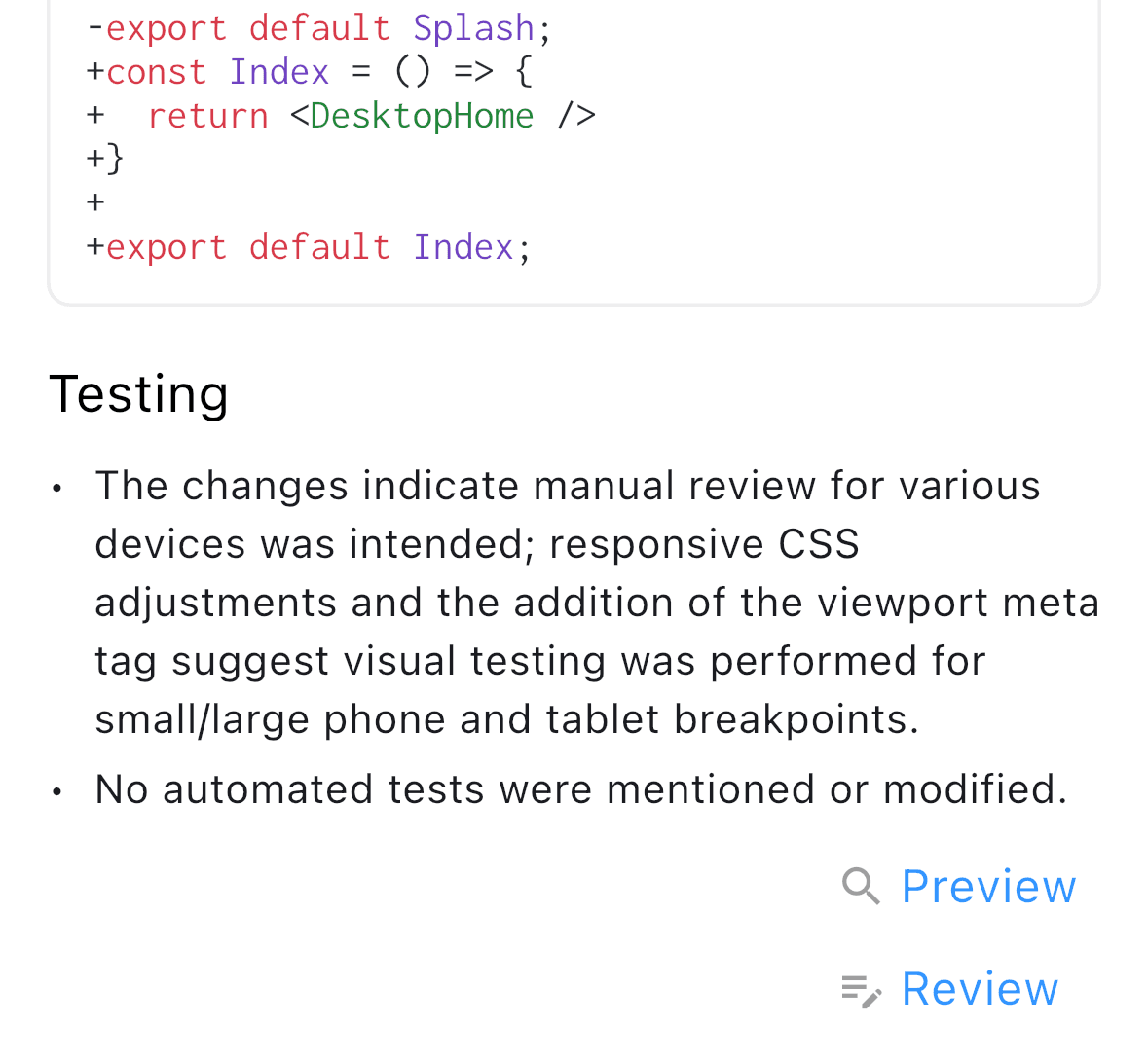1148x1062 pixels.
Task: Click the added line 'export default Index;'
Action: (309, 247)
